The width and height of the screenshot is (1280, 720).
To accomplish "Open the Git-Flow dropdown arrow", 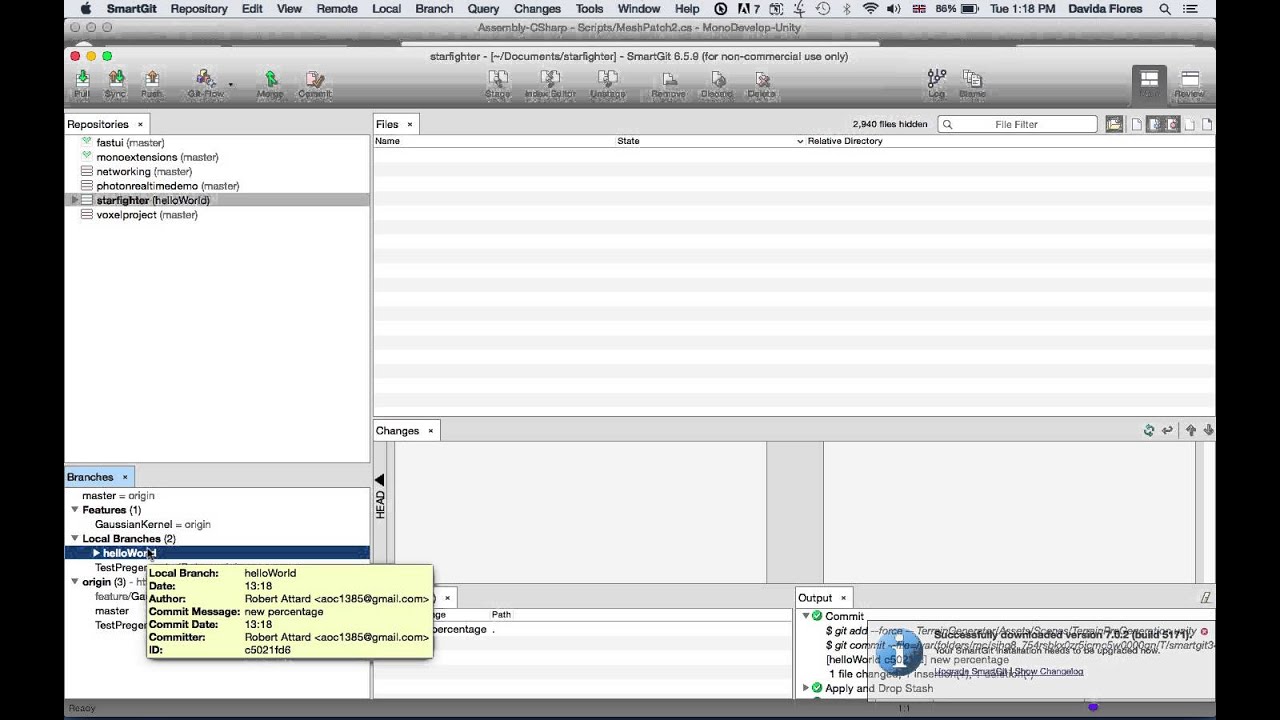I will 231,84.
